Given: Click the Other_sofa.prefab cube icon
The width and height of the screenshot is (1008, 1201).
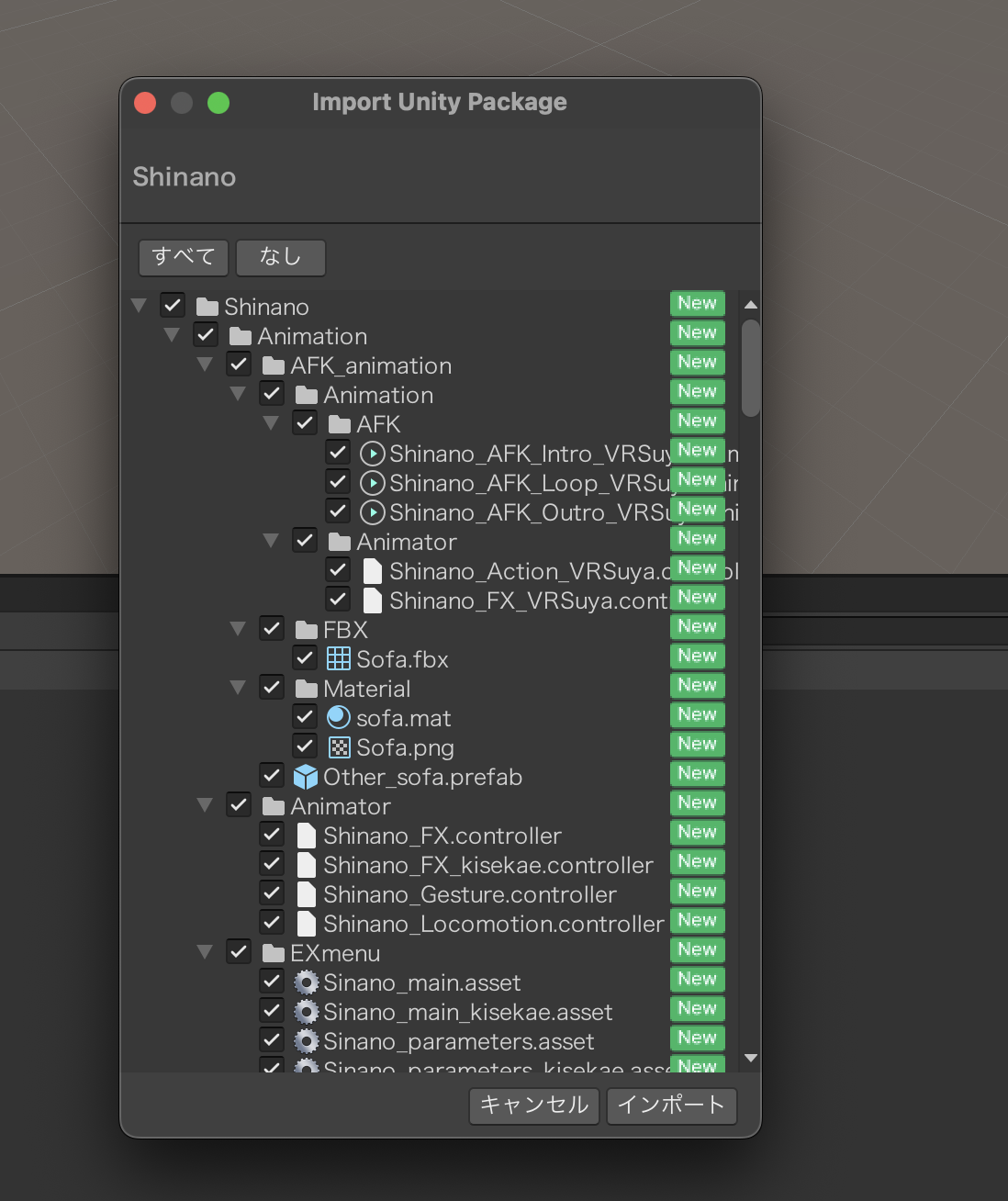Looking at the screenshot, I should click(x=306, y=776).
